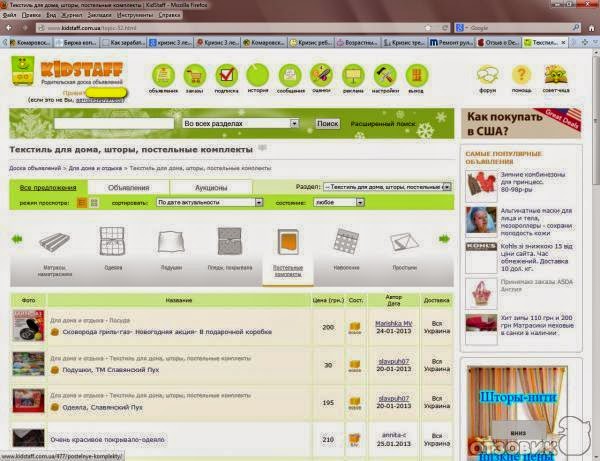Open the Закладки menu in Firefox
The image size is (600, 461).
click(x=99, y=15)
